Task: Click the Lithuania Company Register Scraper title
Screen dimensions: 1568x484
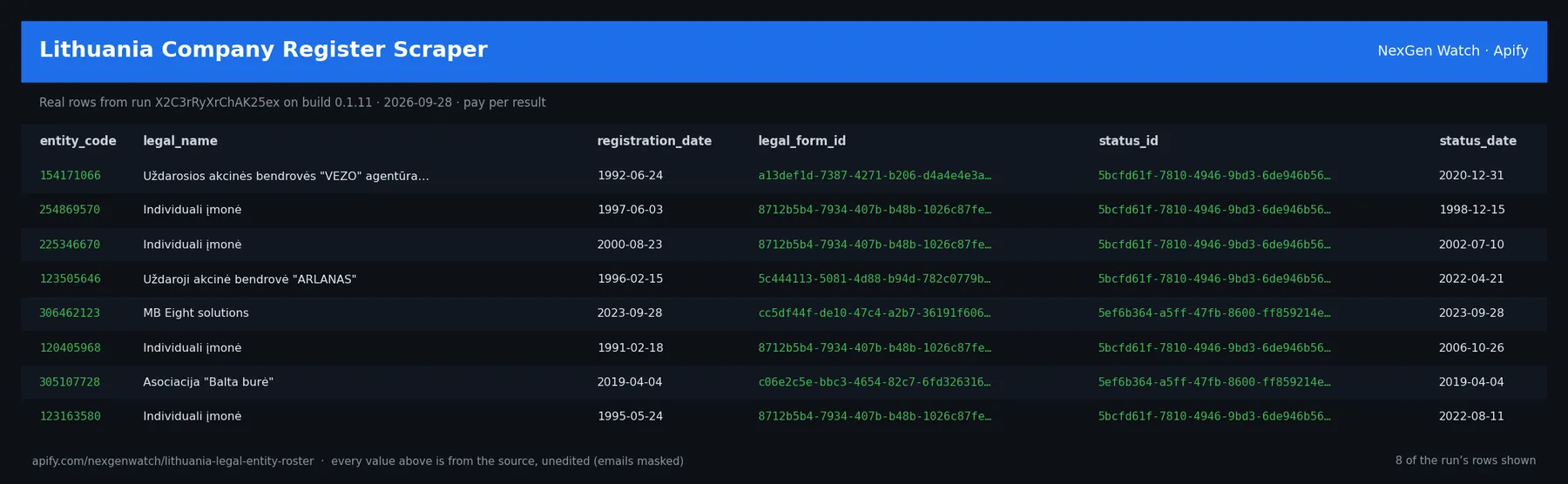Action: pos(263,50)
